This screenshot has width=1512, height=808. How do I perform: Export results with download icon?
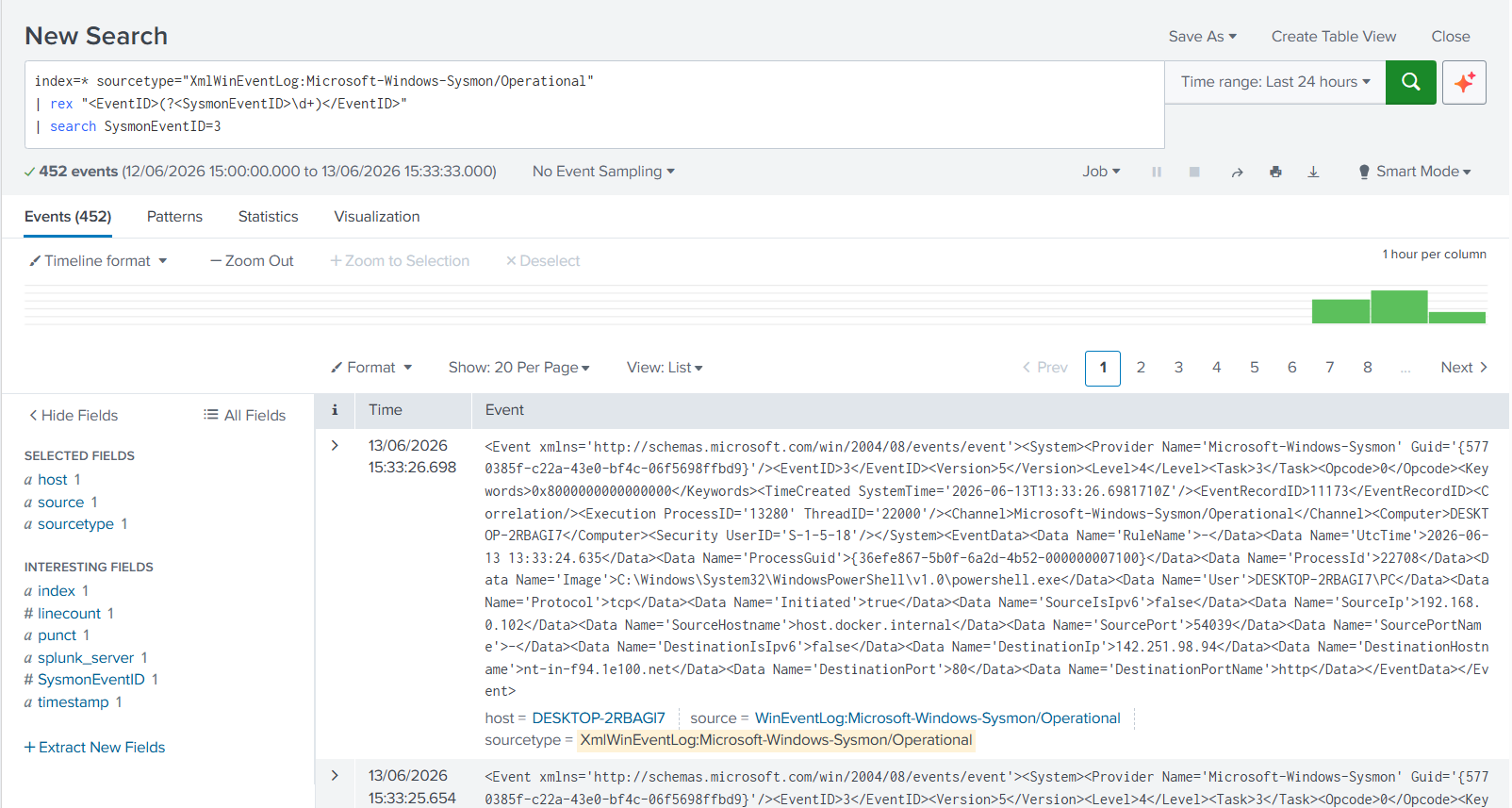[1313, 172]
